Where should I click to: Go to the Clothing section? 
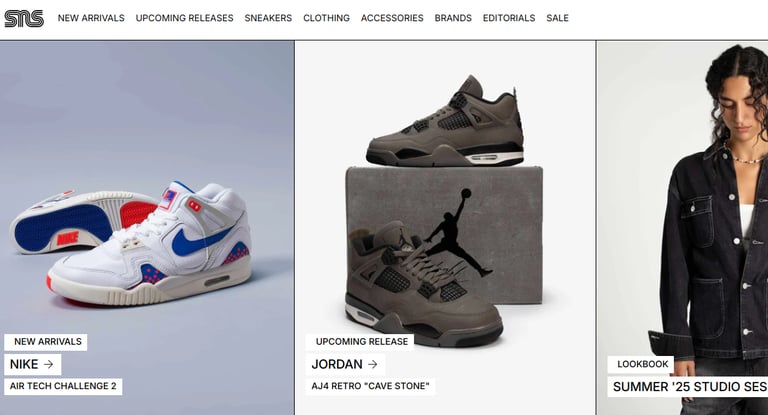(x=326, y=18)
